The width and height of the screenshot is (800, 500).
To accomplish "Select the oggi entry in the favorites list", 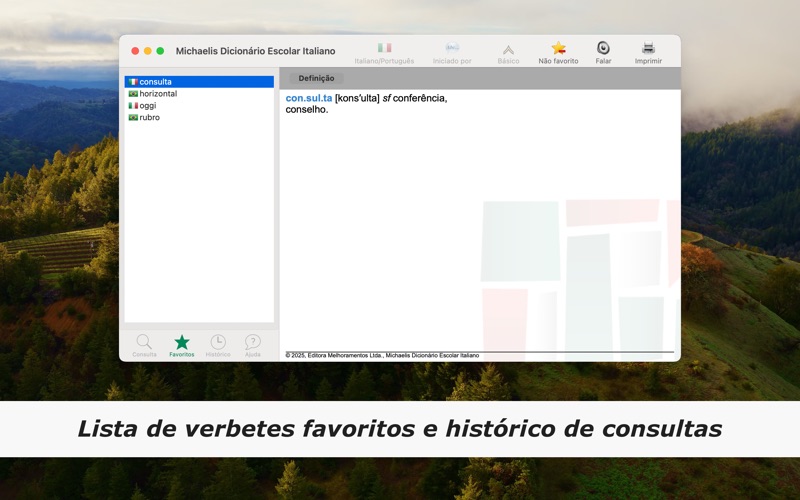I will tap(199, 105).
